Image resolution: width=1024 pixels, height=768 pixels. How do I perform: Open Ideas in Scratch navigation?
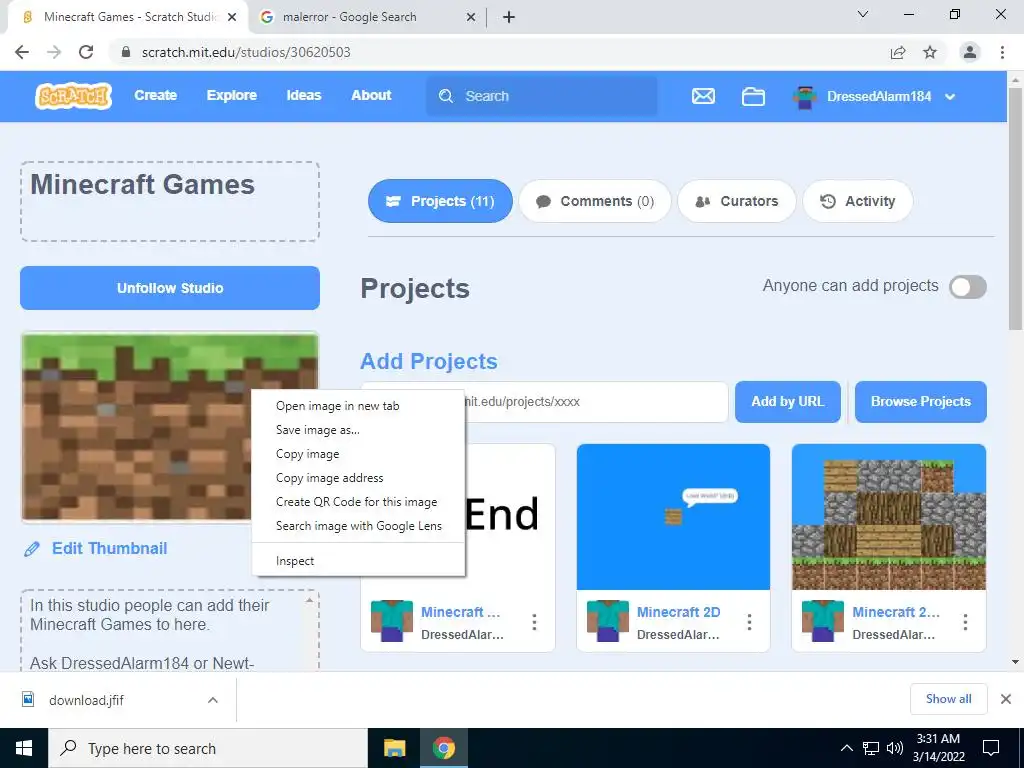(304, 95)
